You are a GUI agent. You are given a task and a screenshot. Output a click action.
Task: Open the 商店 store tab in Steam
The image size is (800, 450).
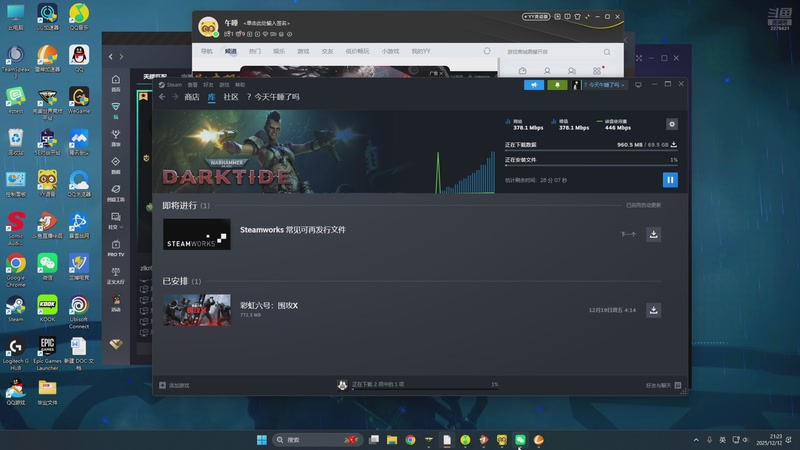click(192, 97)
